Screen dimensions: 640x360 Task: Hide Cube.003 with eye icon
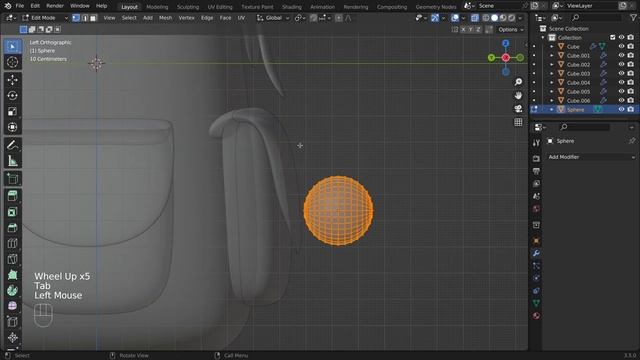coord(621,73)
